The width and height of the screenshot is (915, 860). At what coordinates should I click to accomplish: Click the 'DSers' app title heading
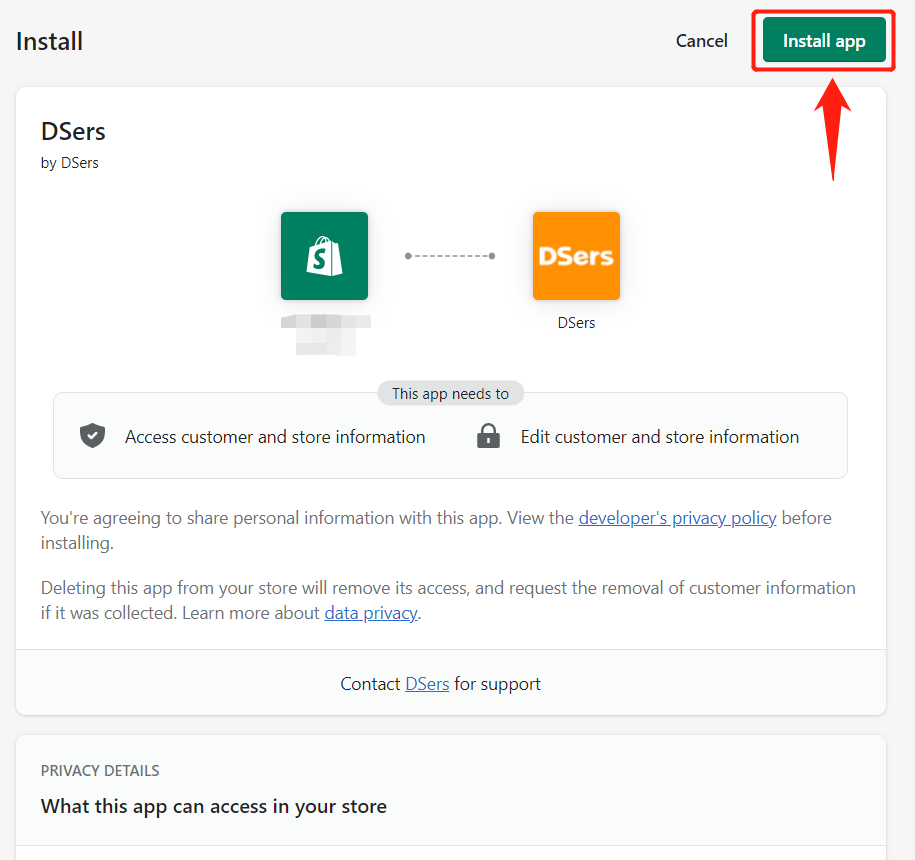click(x=73, y=131)
